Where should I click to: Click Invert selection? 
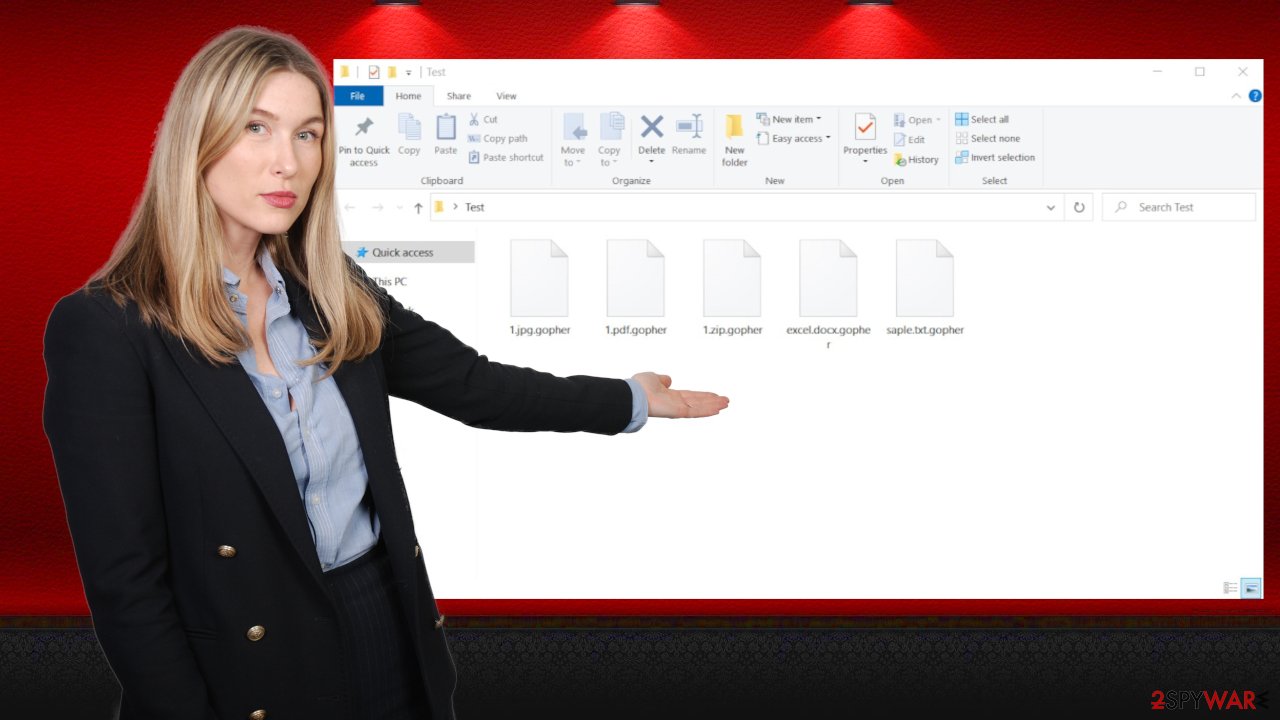coord(995,158)
